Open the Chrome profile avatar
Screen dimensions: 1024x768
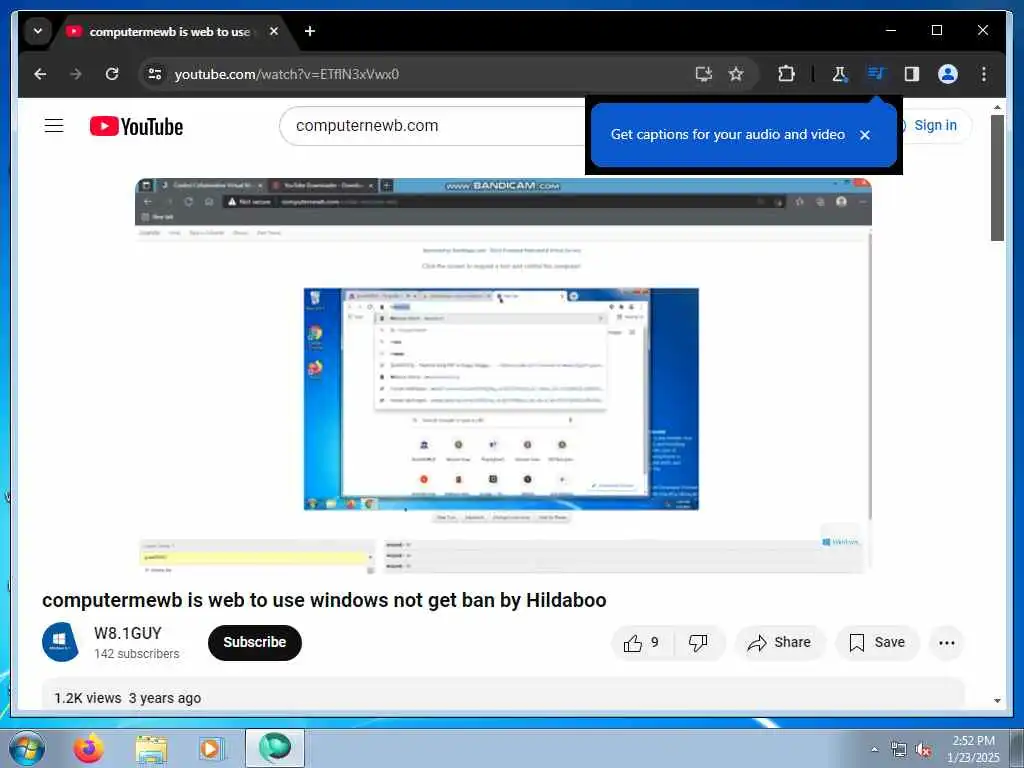tap(948, 74)
